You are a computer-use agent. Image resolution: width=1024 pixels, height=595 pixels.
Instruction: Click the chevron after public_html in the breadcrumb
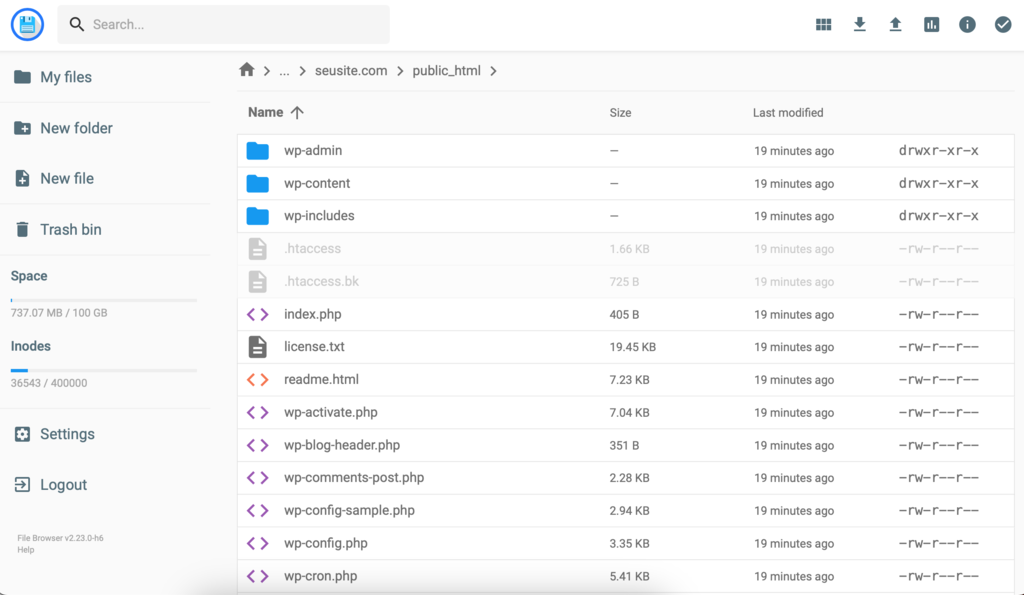click(493, 71)
